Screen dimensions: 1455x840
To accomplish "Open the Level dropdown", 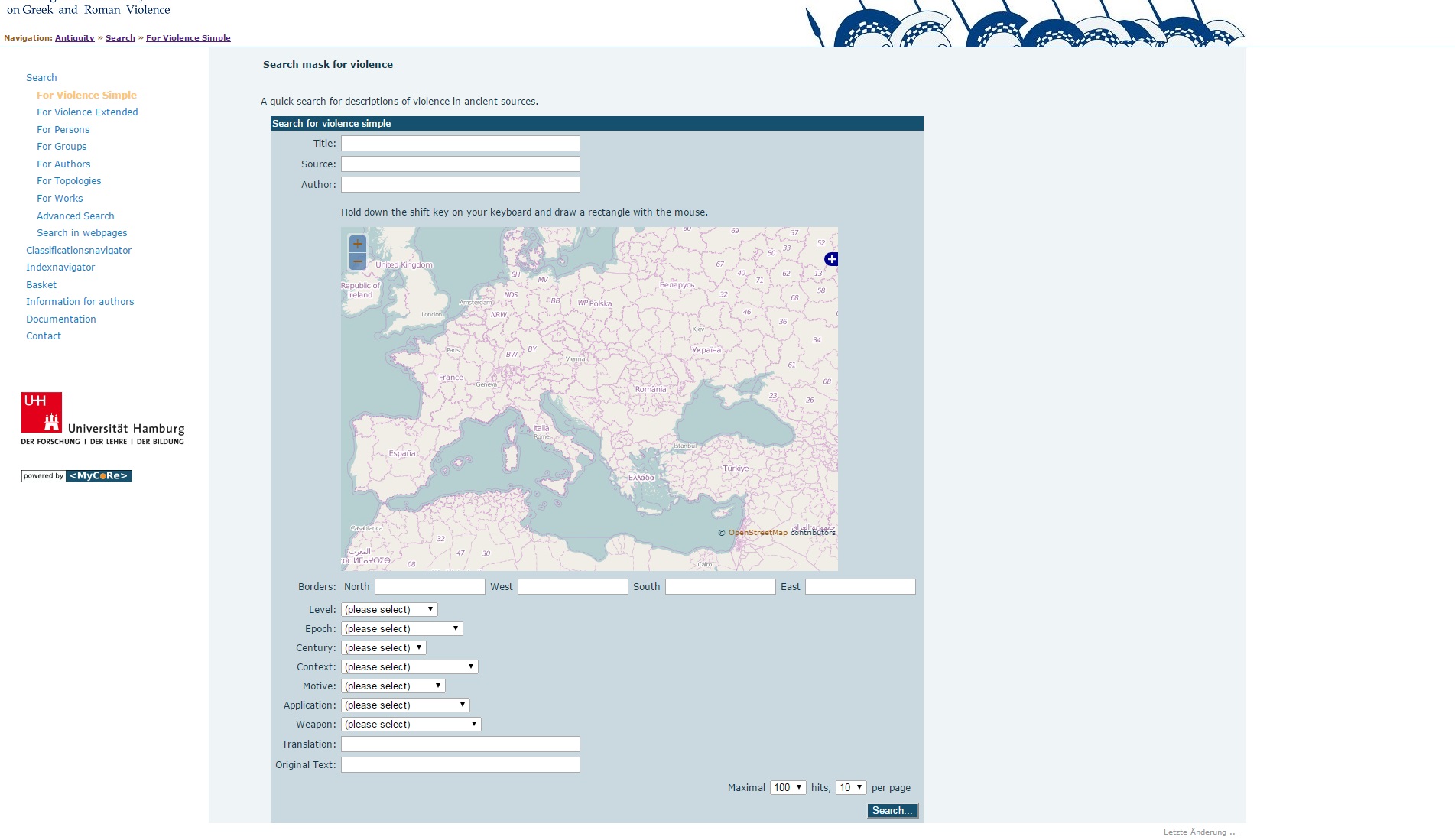I will click(x=389, y=610).
